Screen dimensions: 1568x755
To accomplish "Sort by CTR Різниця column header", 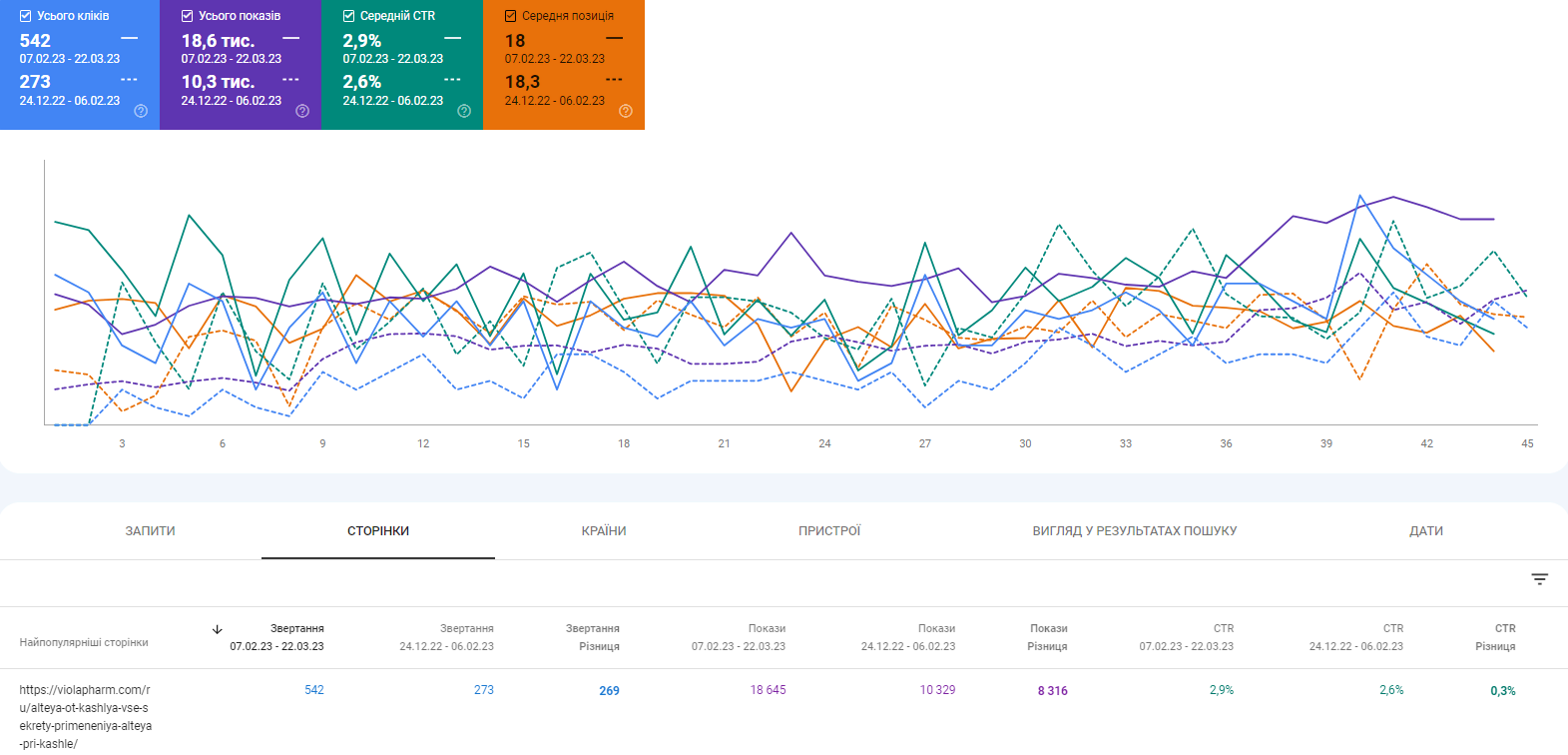I will click(1495, 637).
